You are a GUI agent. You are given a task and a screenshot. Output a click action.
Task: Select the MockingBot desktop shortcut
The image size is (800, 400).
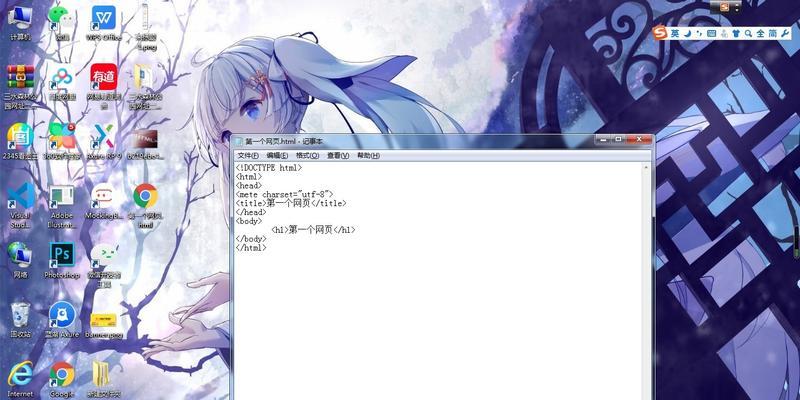pyautogui.click(x=104, y=201)
